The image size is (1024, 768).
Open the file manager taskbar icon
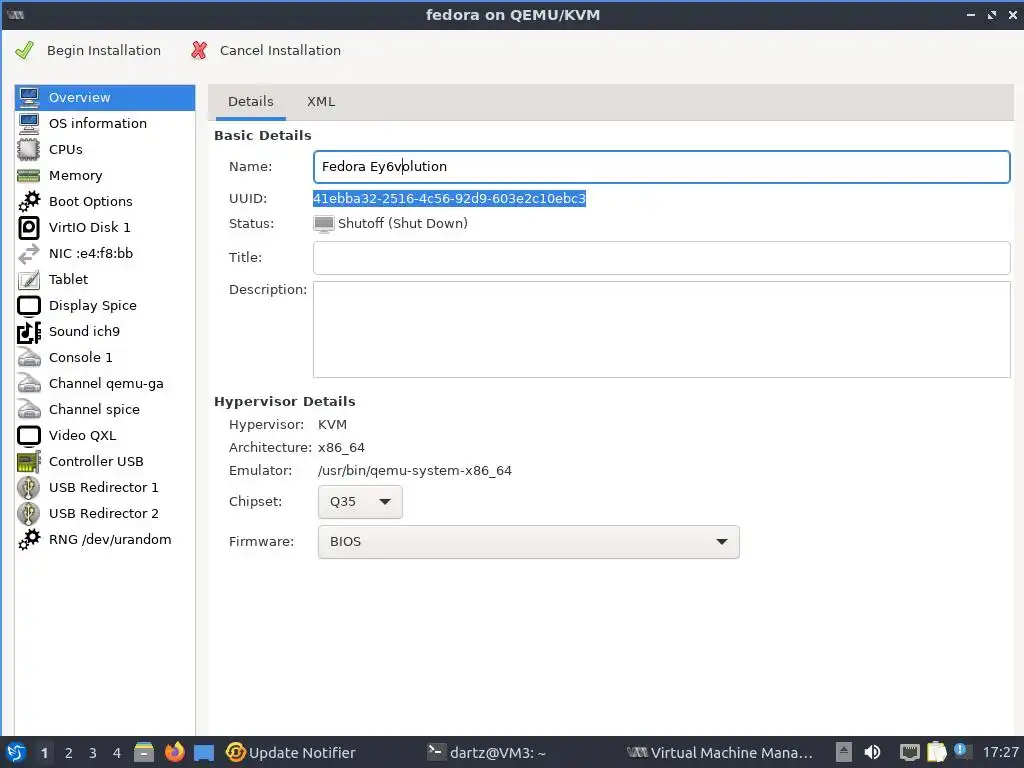pos(144,752)
